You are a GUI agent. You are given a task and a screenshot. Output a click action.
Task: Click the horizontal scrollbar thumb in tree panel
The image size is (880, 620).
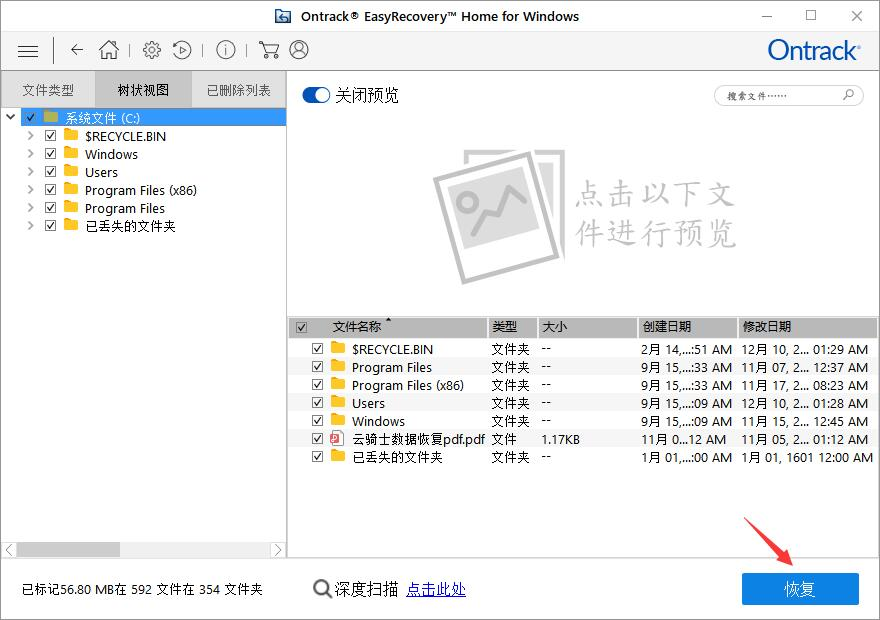click(x=68, y=549)
